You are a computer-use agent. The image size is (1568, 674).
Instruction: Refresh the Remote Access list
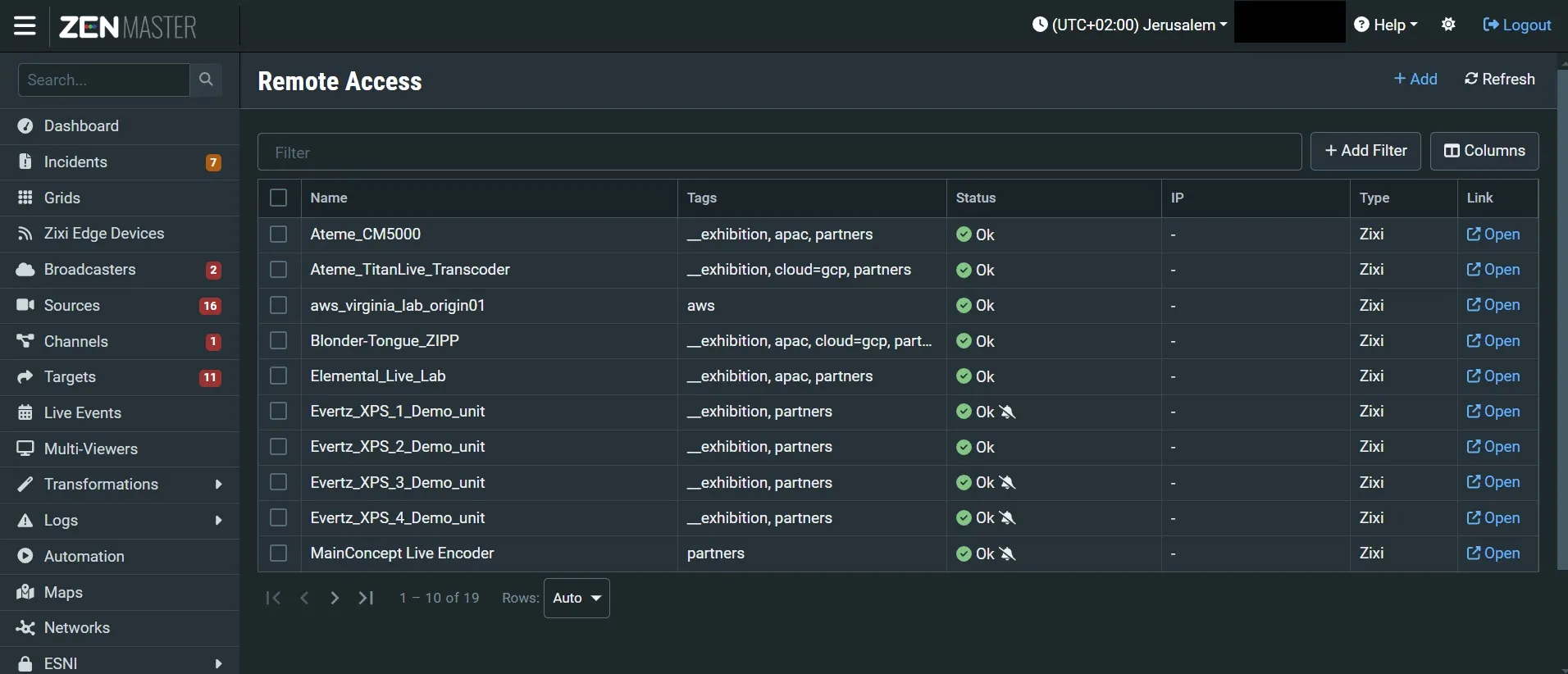1500,80
